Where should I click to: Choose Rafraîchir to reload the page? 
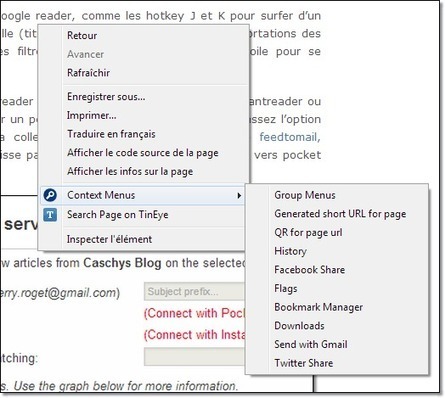tap(88, 73)
